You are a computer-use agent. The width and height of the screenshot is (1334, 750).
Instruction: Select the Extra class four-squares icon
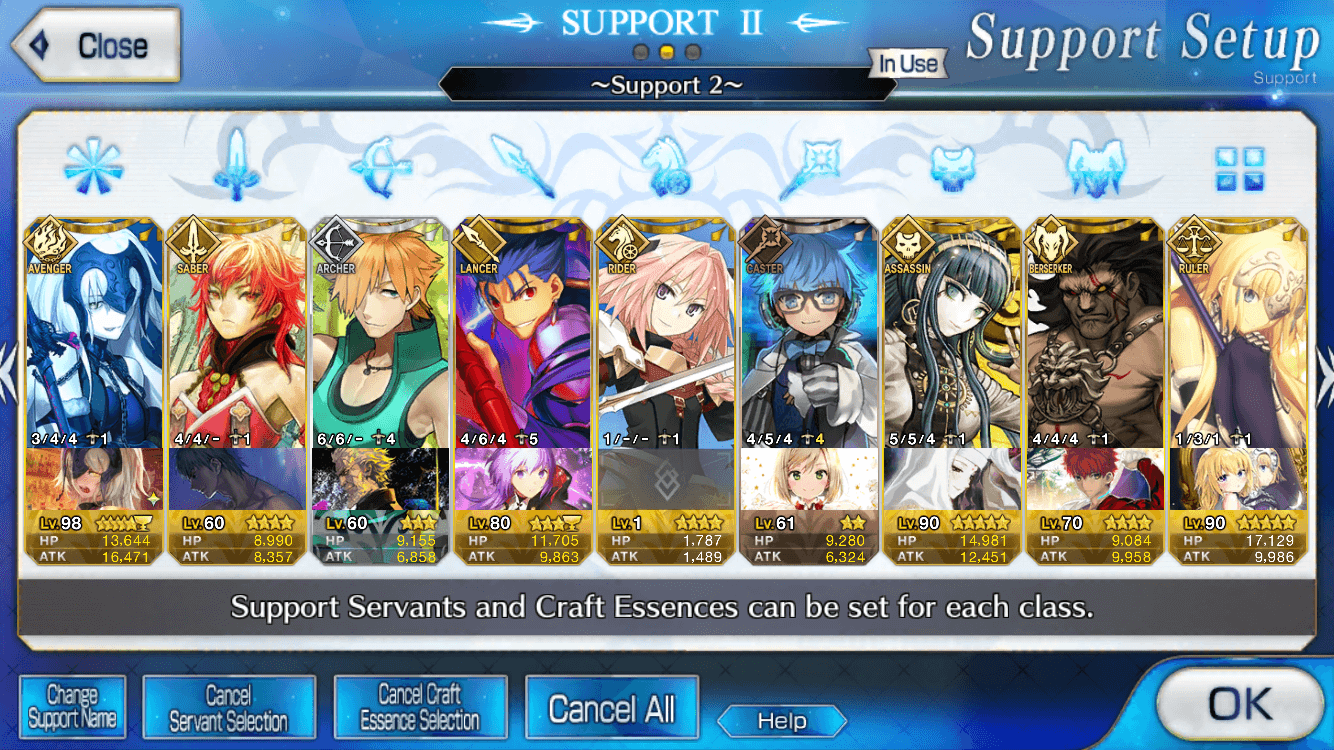pyautogui.click(x=1239, y=168)
